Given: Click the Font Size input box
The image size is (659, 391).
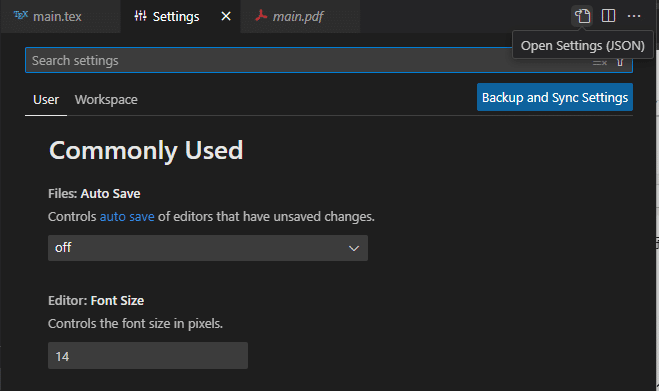Looking at the screenshot, I should [148, 356].
